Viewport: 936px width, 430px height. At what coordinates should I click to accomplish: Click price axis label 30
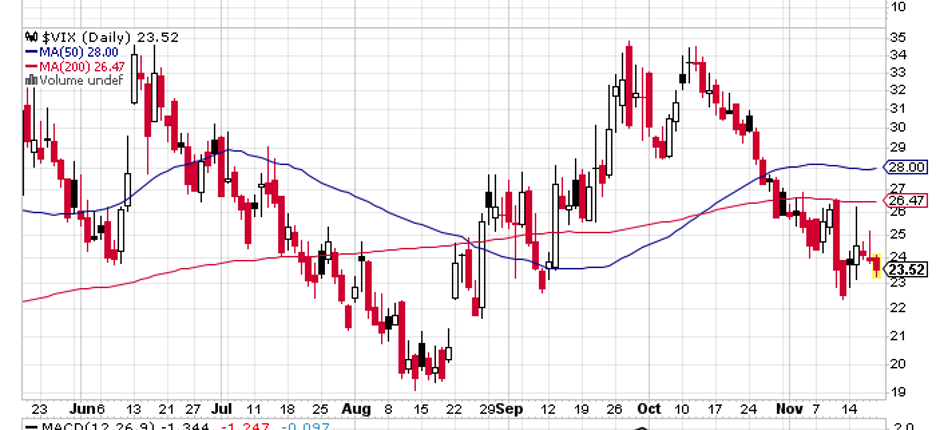tap(898, 127)
